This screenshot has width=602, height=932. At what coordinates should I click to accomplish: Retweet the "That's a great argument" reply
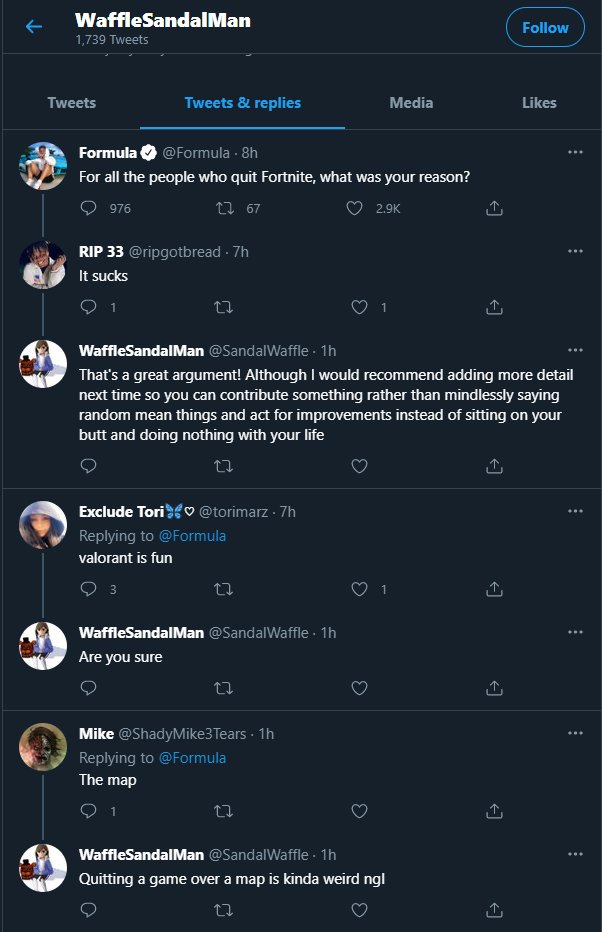225,465
